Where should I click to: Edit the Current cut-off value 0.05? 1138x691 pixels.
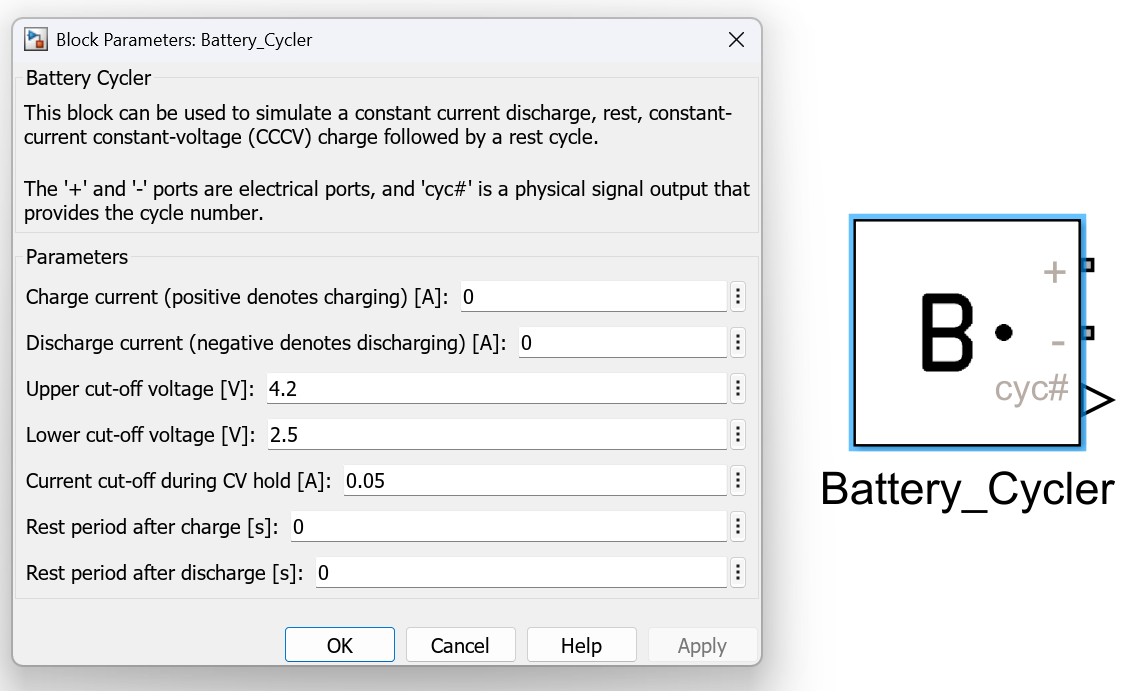pos(535,480)
